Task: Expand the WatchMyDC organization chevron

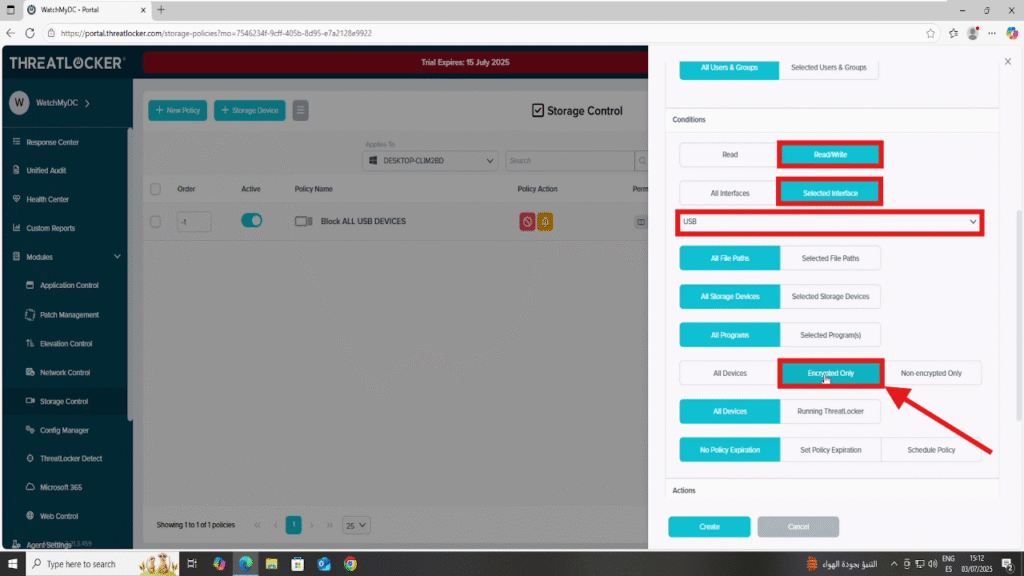Action: pyautogui.click(x=88, y=103)
